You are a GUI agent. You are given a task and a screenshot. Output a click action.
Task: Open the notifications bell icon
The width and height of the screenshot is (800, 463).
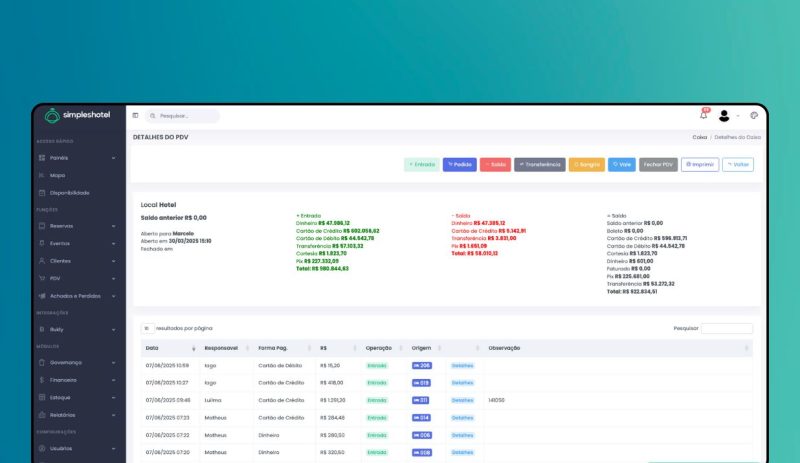coord(703,116)
